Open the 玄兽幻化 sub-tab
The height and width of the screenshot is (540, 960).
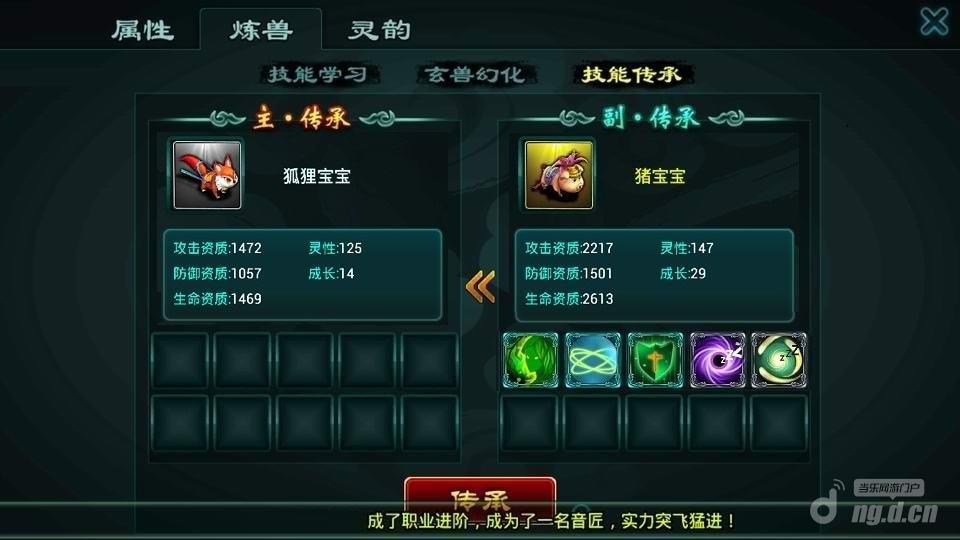(x=475, y=74)
